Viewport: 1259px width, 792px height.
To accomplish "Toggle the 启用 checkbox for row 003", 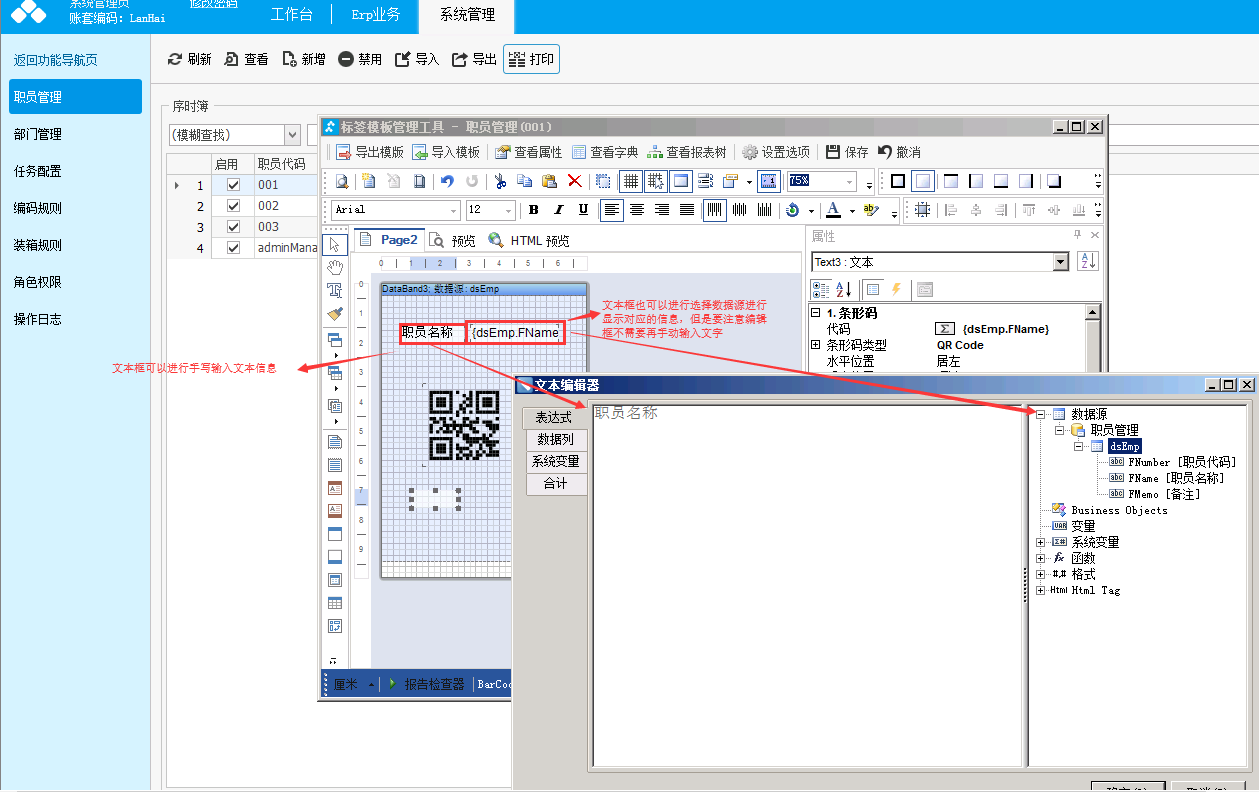I will pos(233,227).
